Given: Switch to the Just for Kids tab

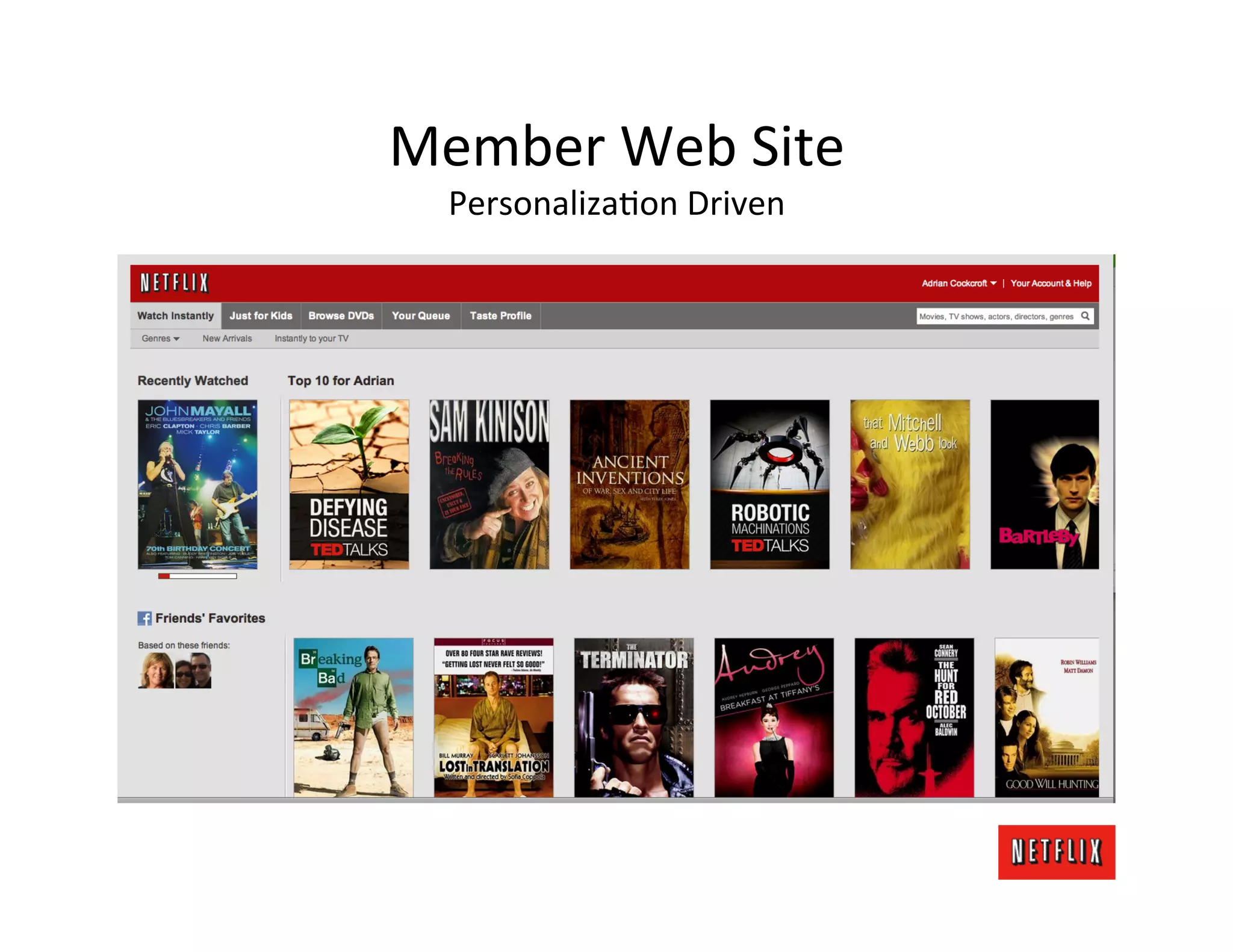Looking at the screenshot, I should point(261,316).
